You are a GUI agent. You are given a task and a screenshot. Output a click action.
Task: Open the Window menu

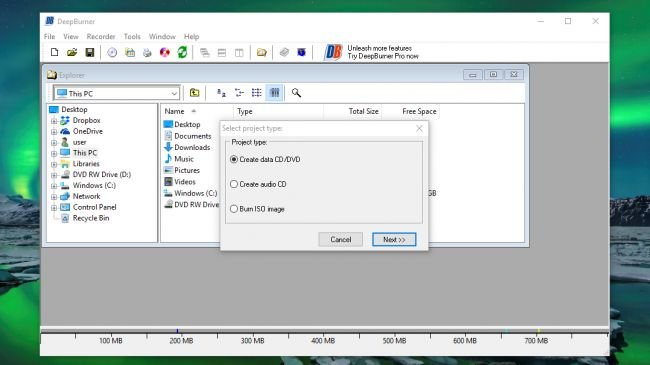[x=162, y=36]
